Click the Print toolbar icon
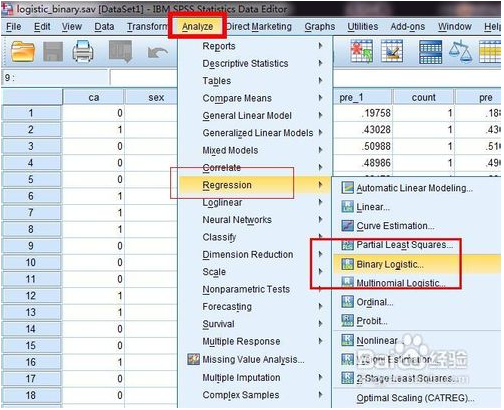This screenshot has height=410, width=504. 83,51
